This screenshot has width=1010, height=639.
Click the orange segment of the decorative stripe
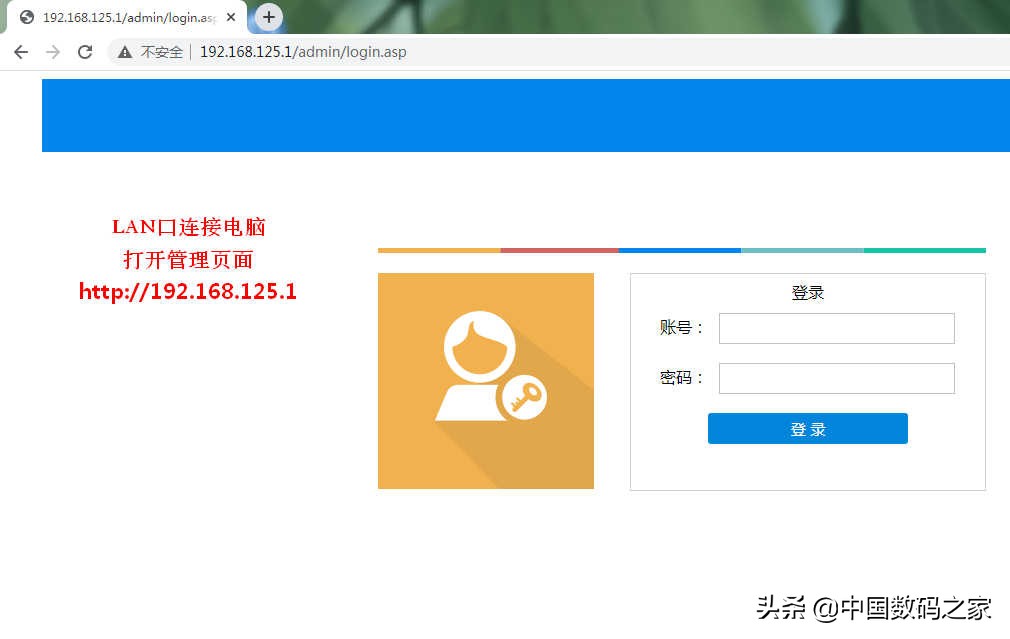[x=437, y=250]
